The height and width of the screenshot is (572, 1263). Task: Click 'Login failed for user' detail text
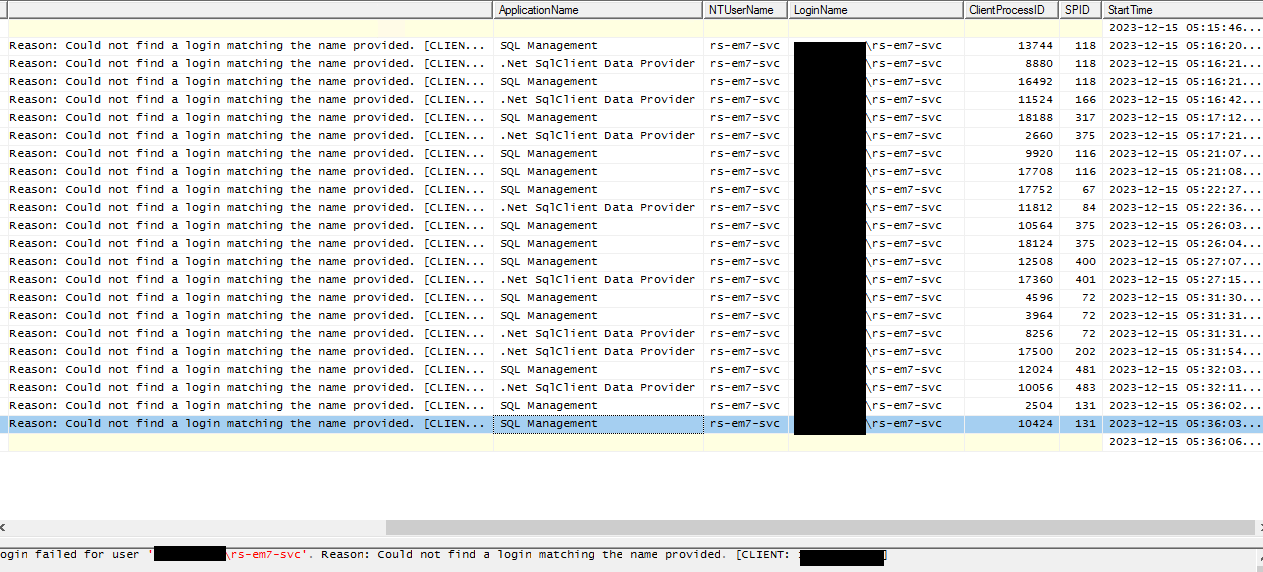[69, 554]
